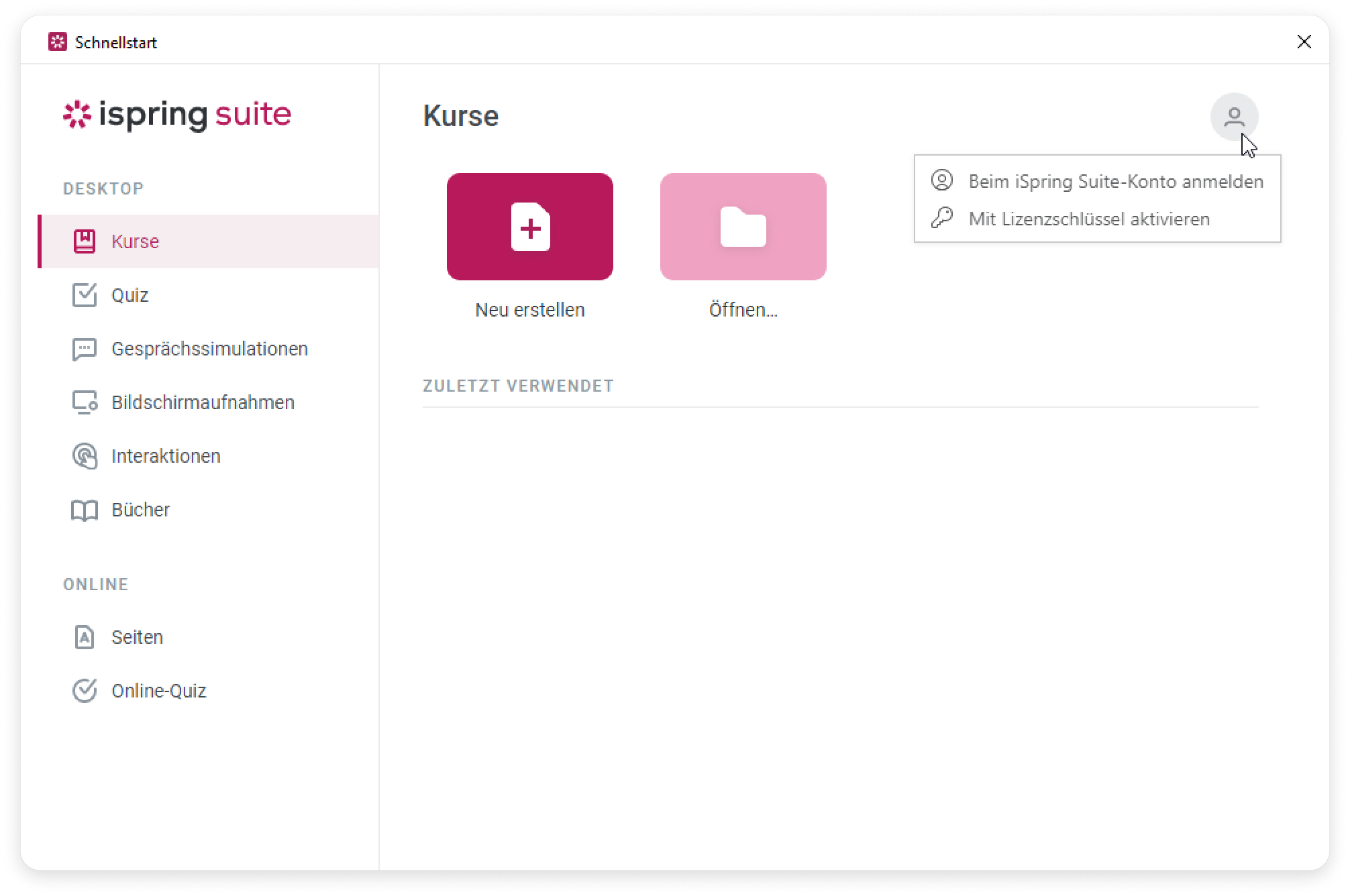Viewport: 1350px width, 896px height.
Task: Click the Bildschirmaufnahmen screen recording icon
Action: [x=85, y=402]
